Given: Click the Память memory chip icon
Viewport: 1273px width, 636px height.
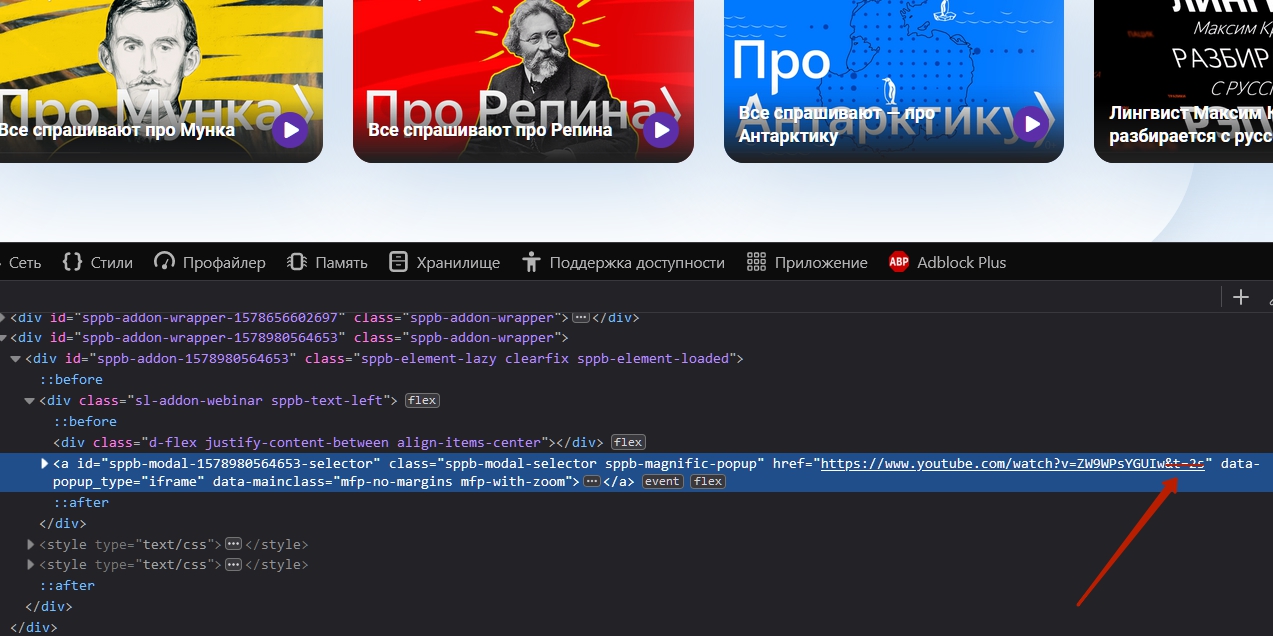Looking at the screenshot, I should click(x=297, y=263).
